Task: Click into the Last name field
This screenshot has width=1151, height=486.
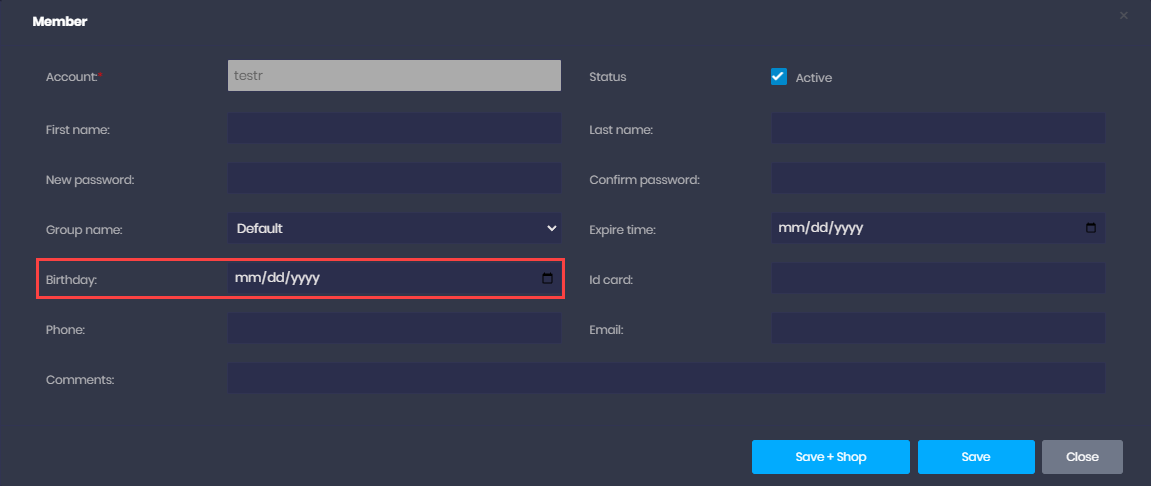Action: 938,128
